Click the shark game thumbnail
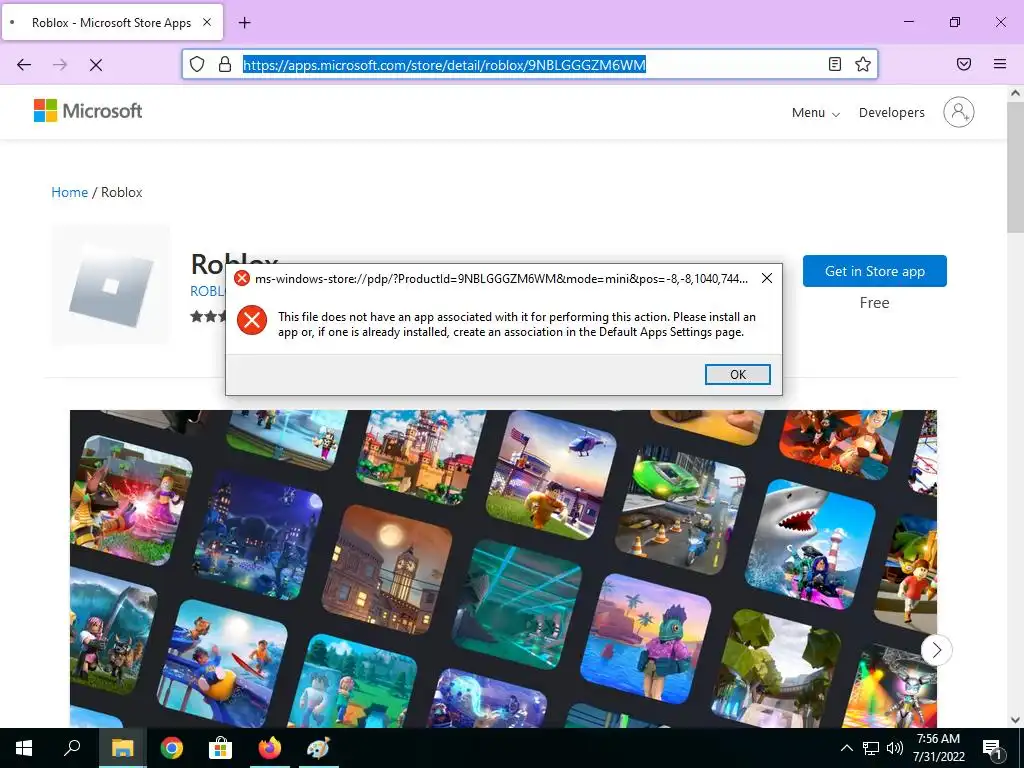 [x=811, y=543]
